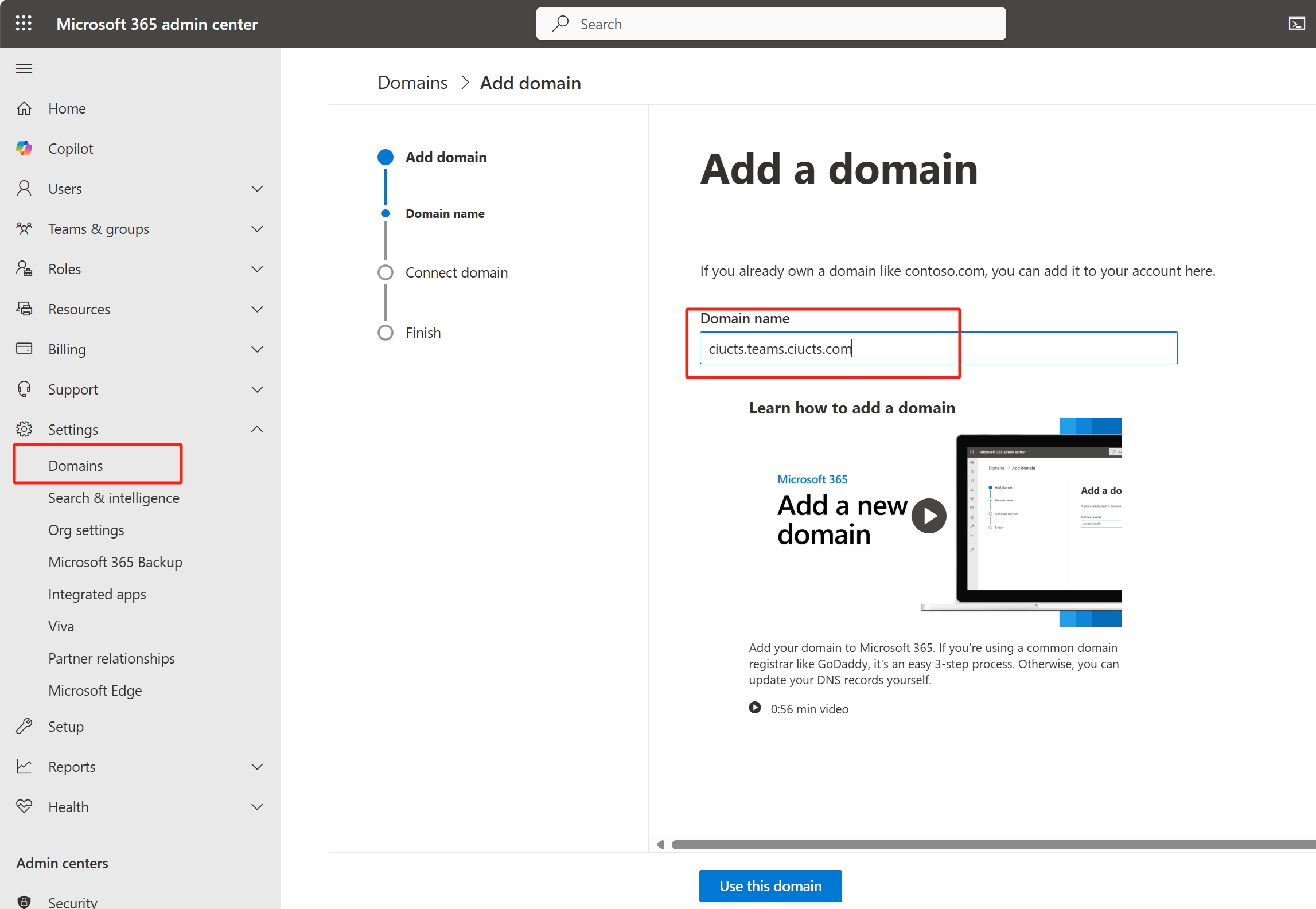The height and width of the screenshot is (909, 1316).
Task: Expand the Teams & groups chevron
Action: coord(258,229)
